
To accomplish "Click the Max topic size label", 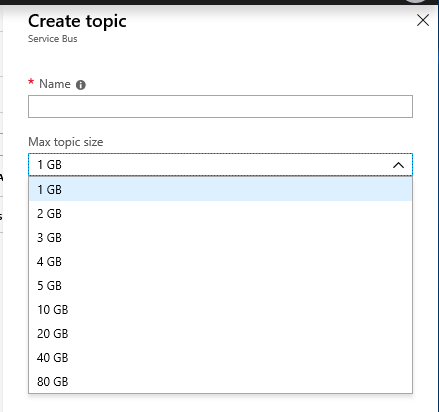I will (x=66, y=142).
